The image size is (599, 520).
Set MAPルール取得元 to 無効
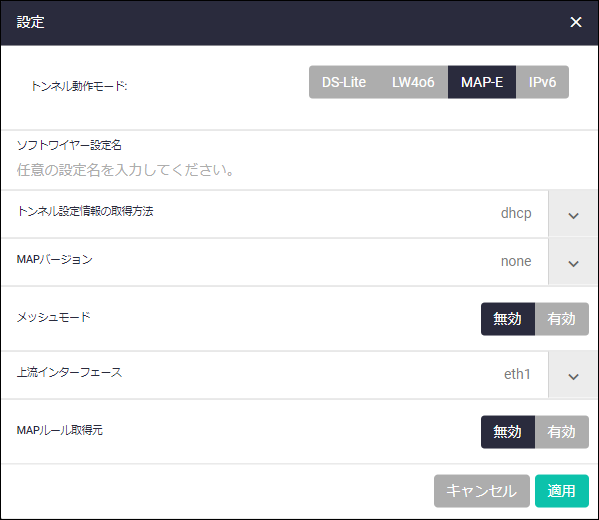pos(508,432)
